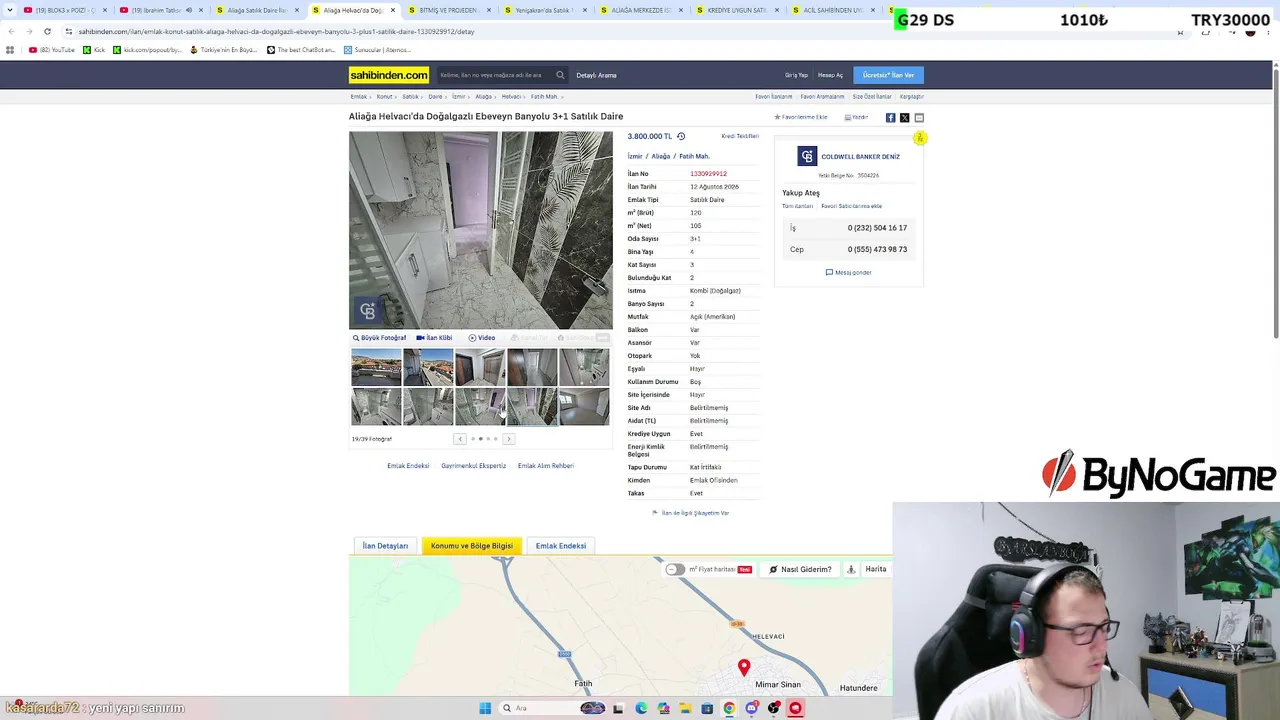Toggle the m² Fiyat haritası switch
1280x720 pixels.
(676, 569)
